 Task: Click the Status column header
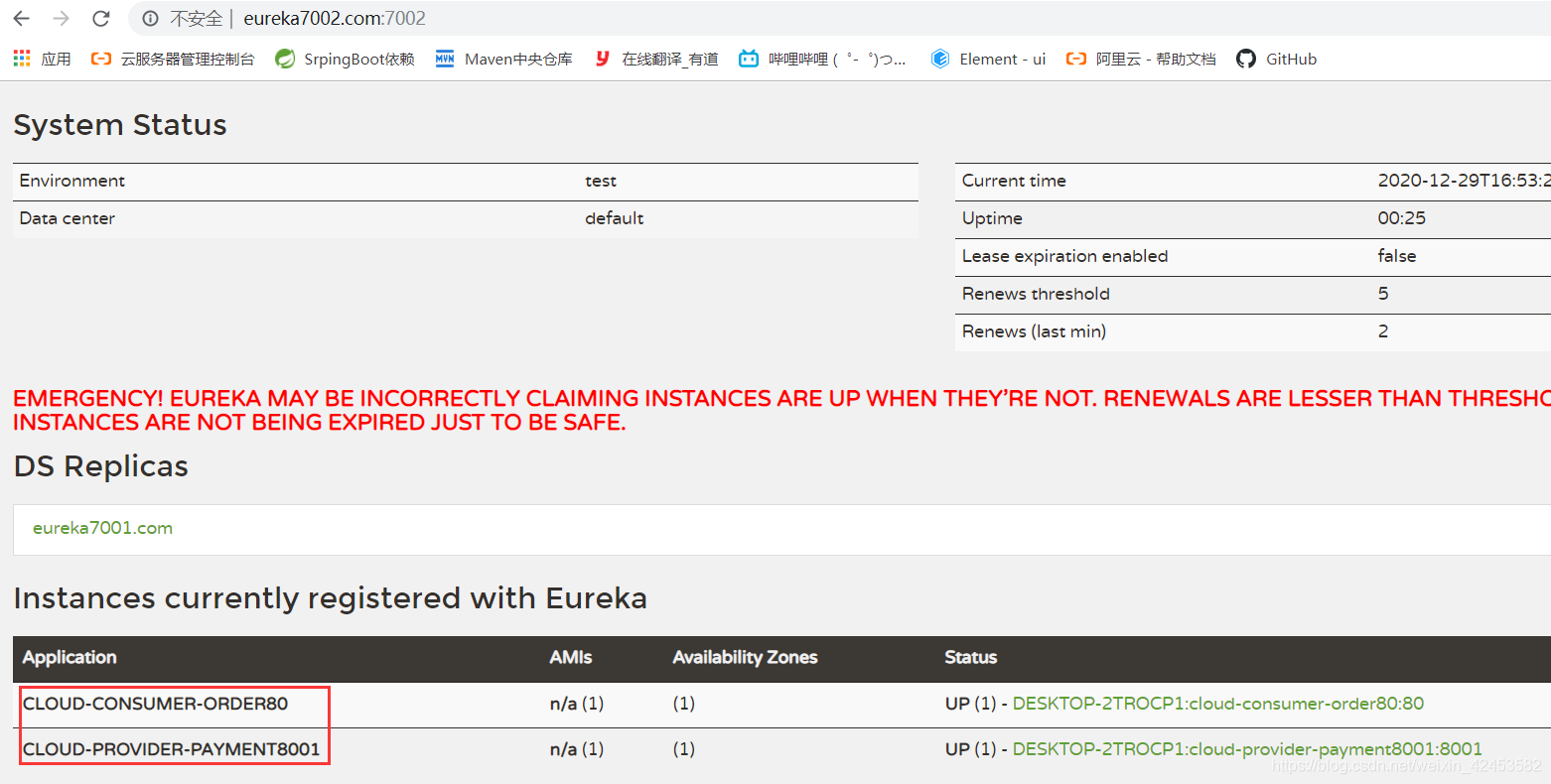coord(971,657)
